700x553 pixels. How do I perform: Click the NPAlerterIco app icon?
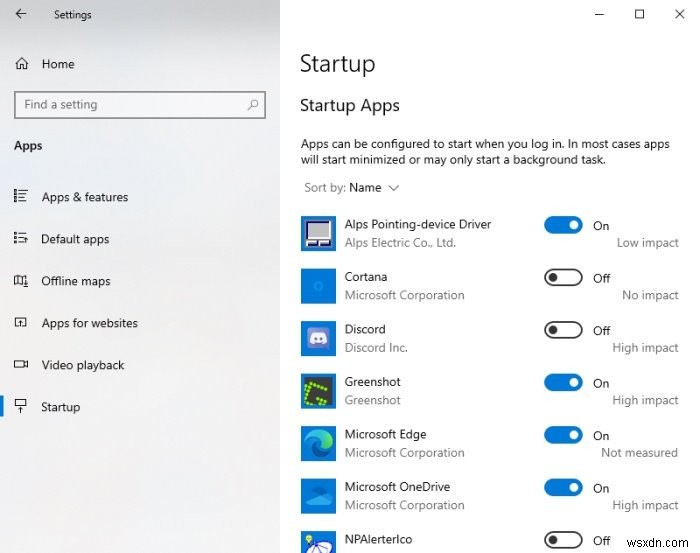[318, 542]
